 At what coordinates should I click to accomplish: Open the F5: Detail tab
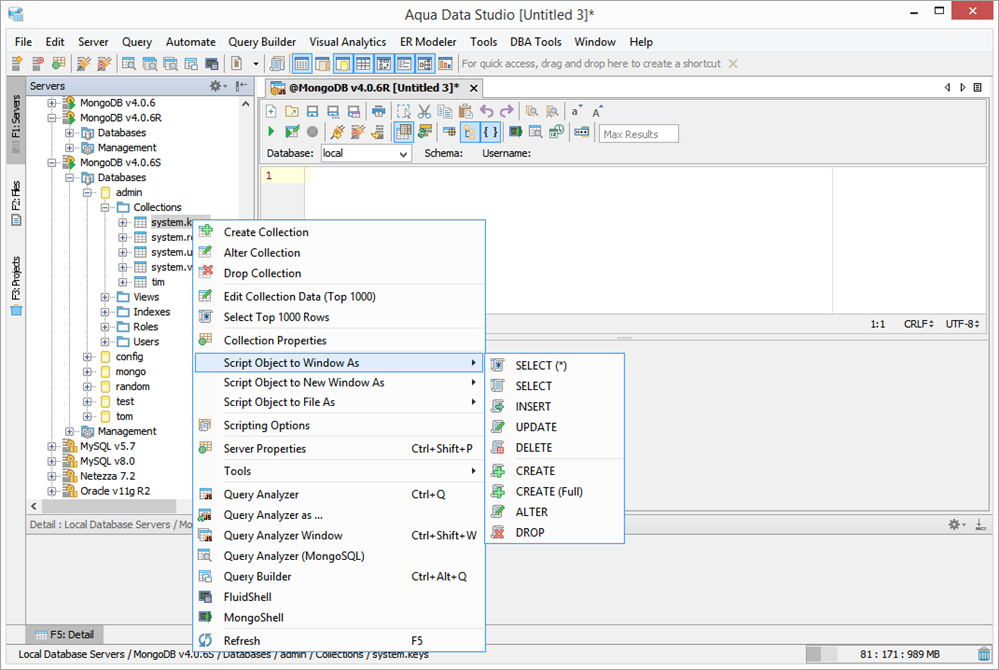(65, 634)
